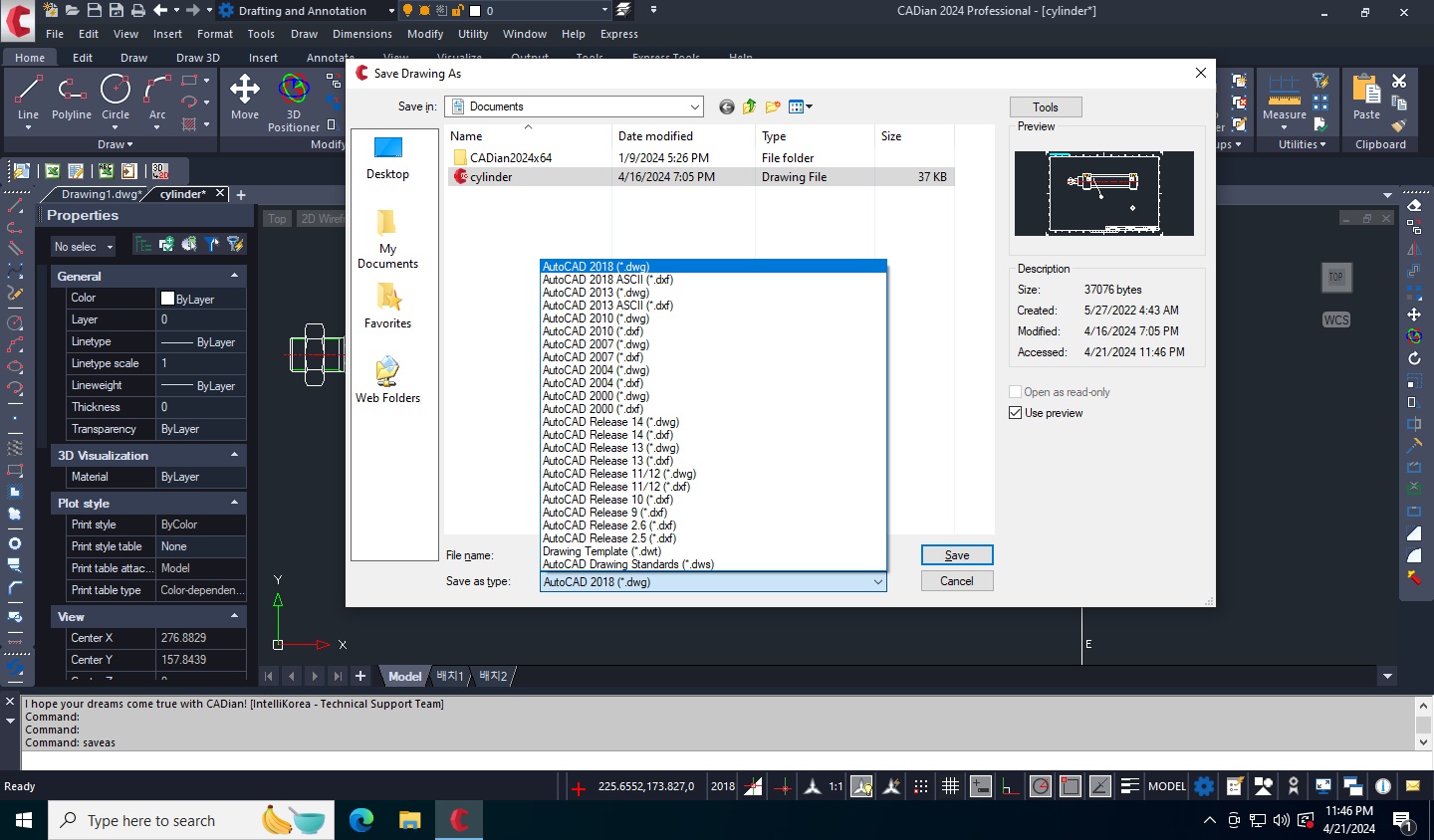Expand the Save in Documents dropdown
This screenshot has width=1434, height=840.
click(694, 106)
